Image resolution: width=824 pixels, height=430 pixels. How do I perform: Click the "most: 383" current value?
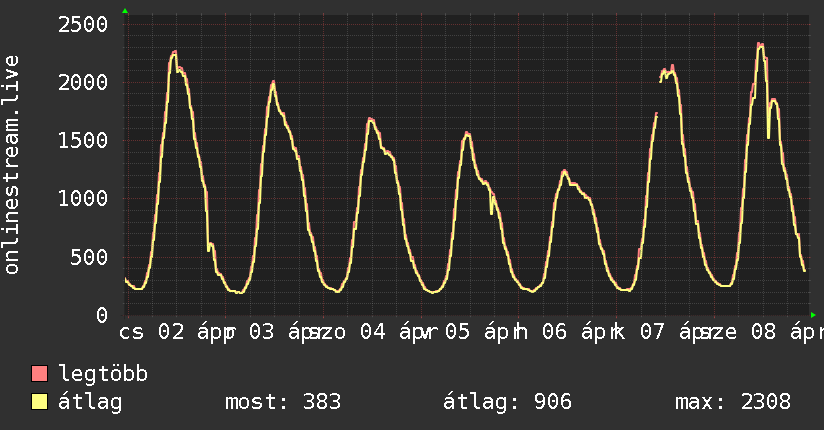pyautogui.click(x=281, y=403)
